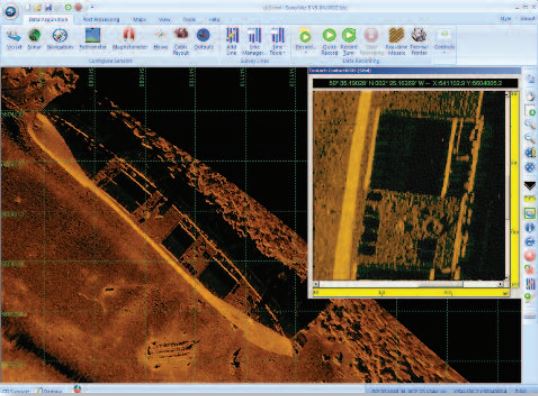The width and height of the screenshot is (538, 396).
Task: Switch to the Post Processing tab
Action: pyautogui.click(x=101, y=20)
